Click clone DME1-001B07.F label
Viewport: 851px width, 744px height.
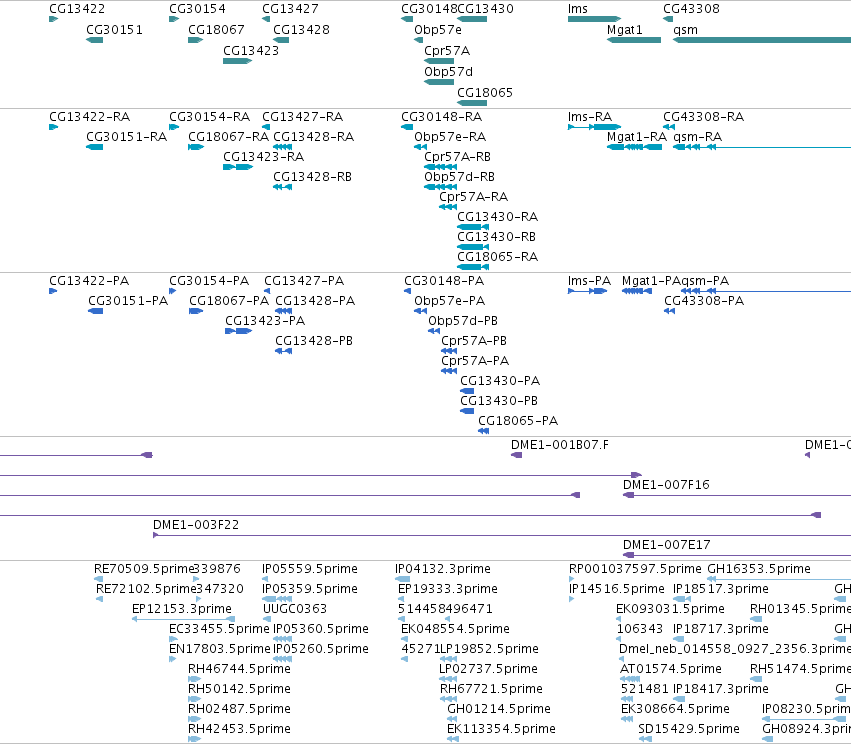pyautogui.click(x=560, y=446)
